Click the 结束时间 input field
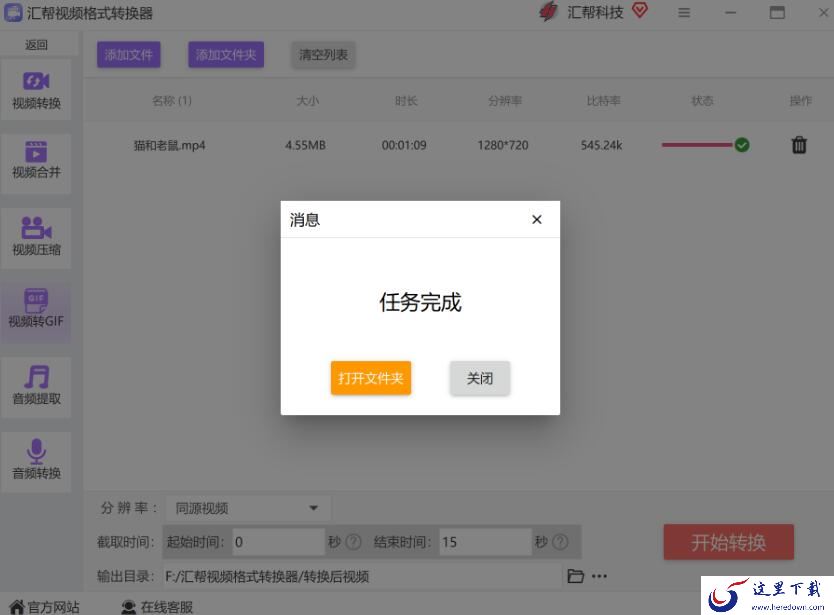Screen dimensions: 834x615 tap(484, 542)
